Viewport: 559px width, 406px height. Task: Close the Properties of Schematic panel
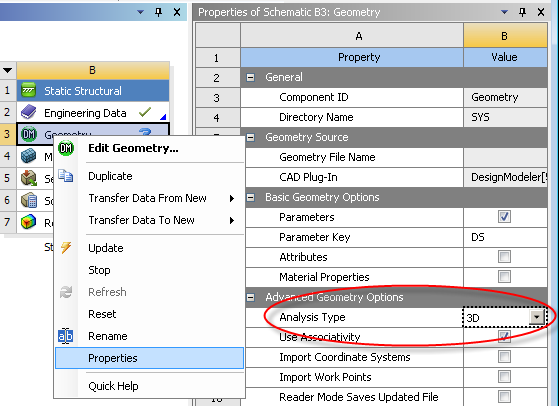coord(540,12)
